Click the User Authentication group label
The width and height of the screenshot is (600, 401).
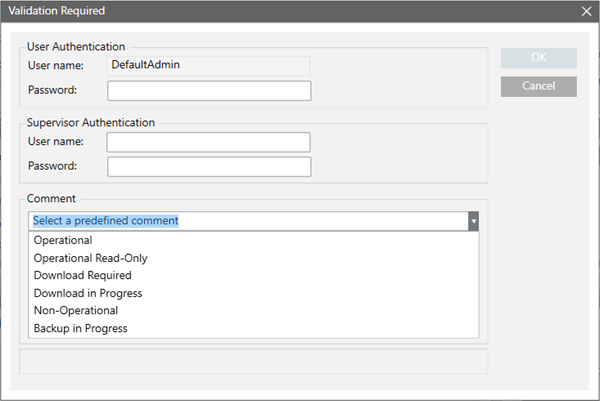tap(76, 46)
